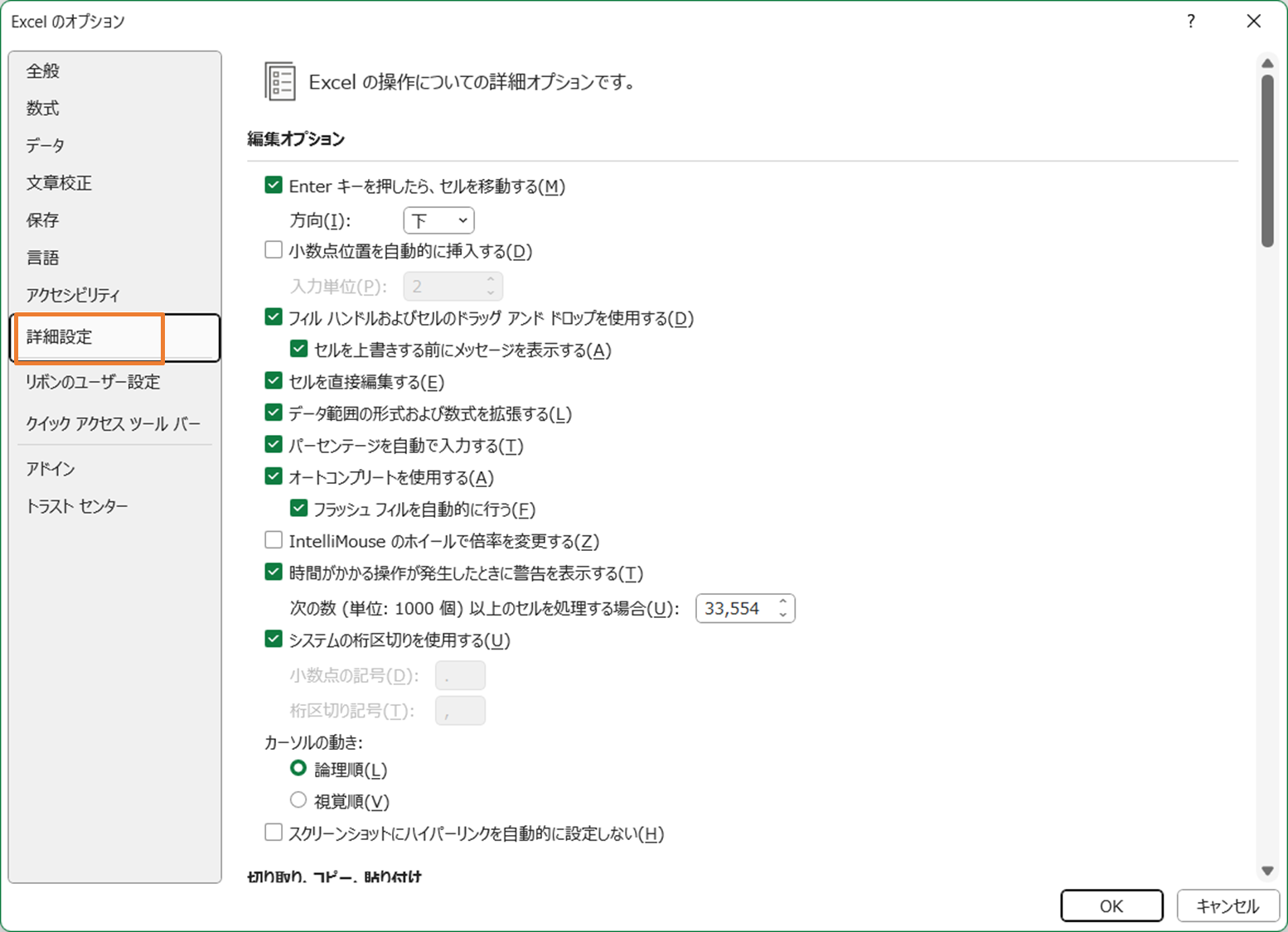This screenshot has width=1288, height=932.
Task: Toggle 時間がかかる操作が発生したときに警告を表示する checkbox
Action: [274, 572]
